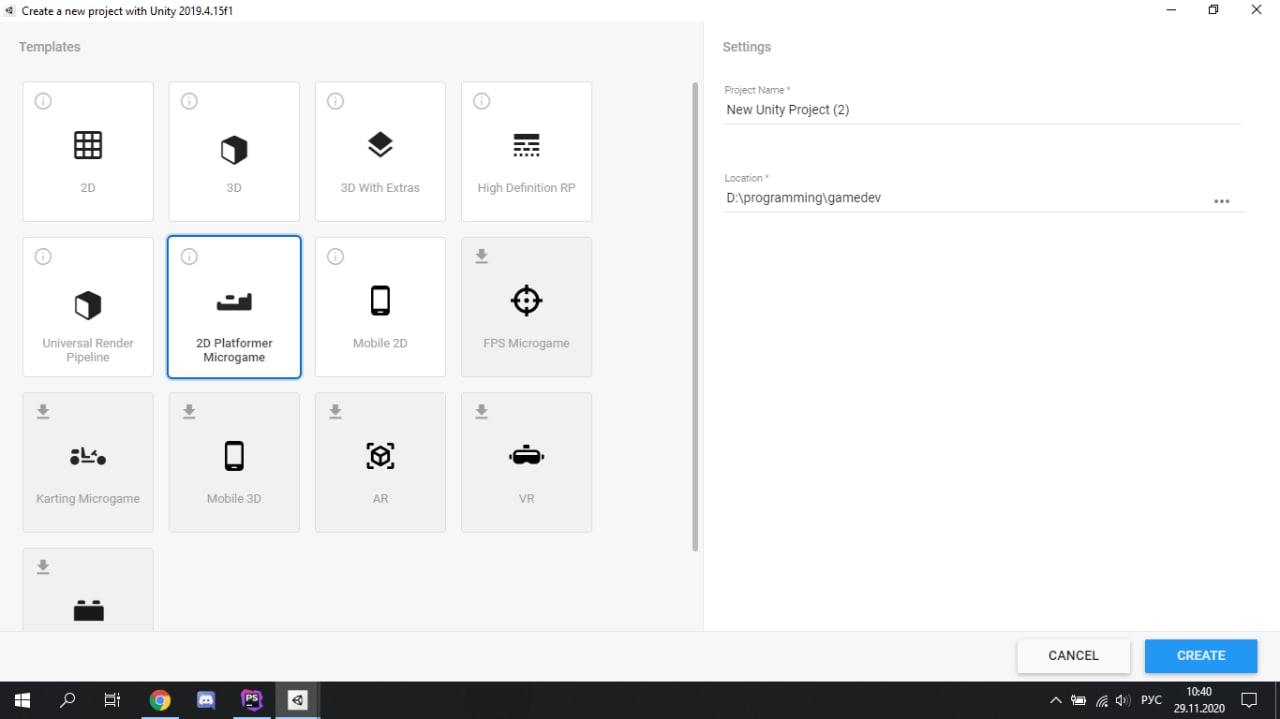Click the 2D template label
This screenshot has height=719, width=1280.
tap(88, 188)
